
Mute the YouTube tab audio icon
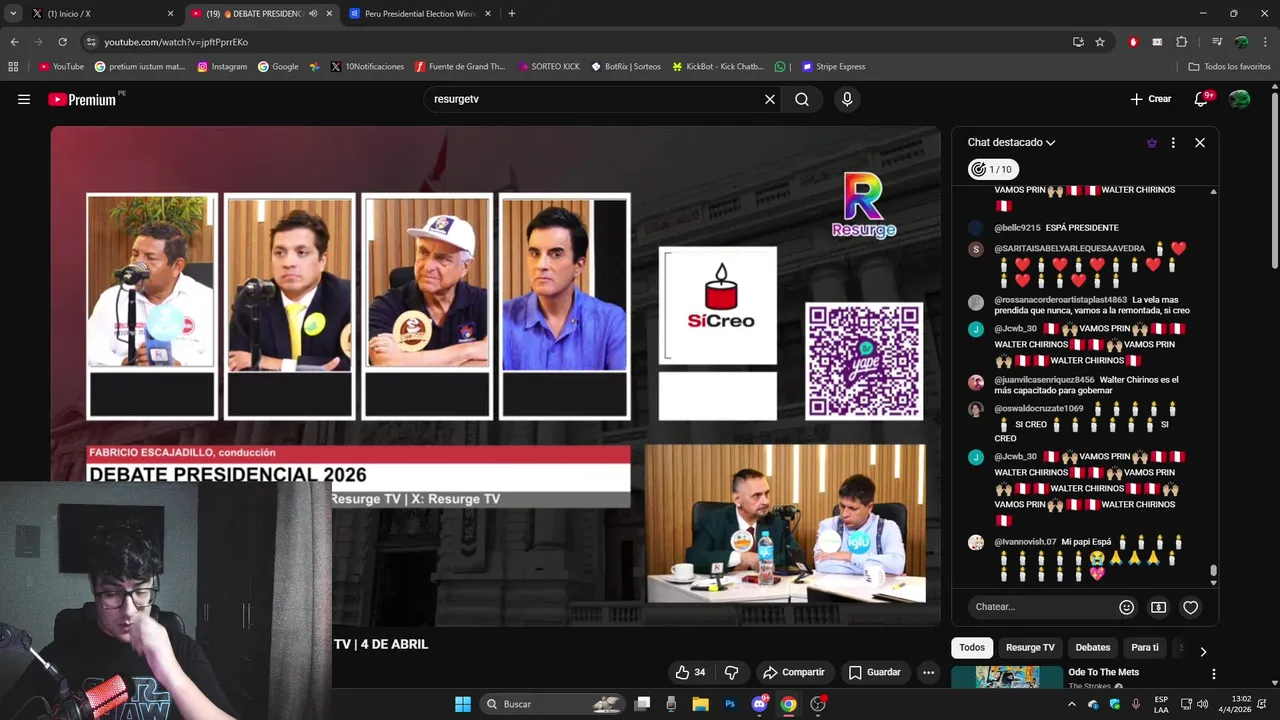click(313, 14)
